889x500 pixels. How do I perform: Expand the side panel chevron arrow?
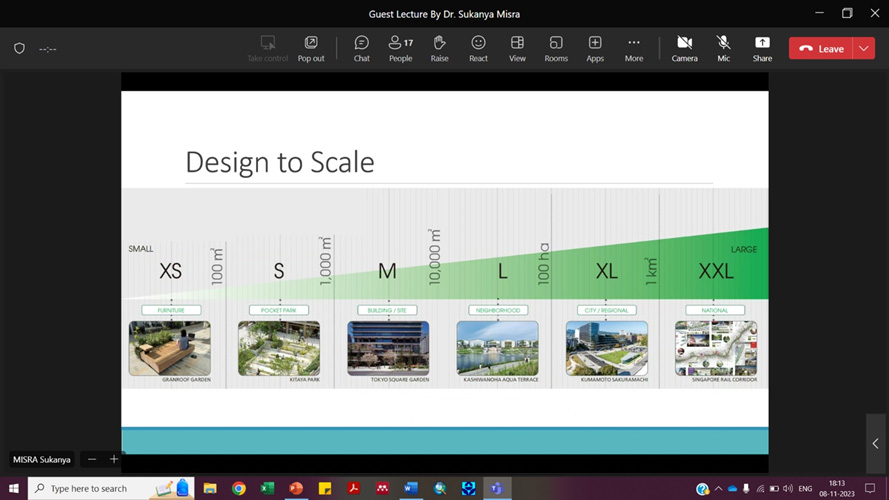coord(876,443)
